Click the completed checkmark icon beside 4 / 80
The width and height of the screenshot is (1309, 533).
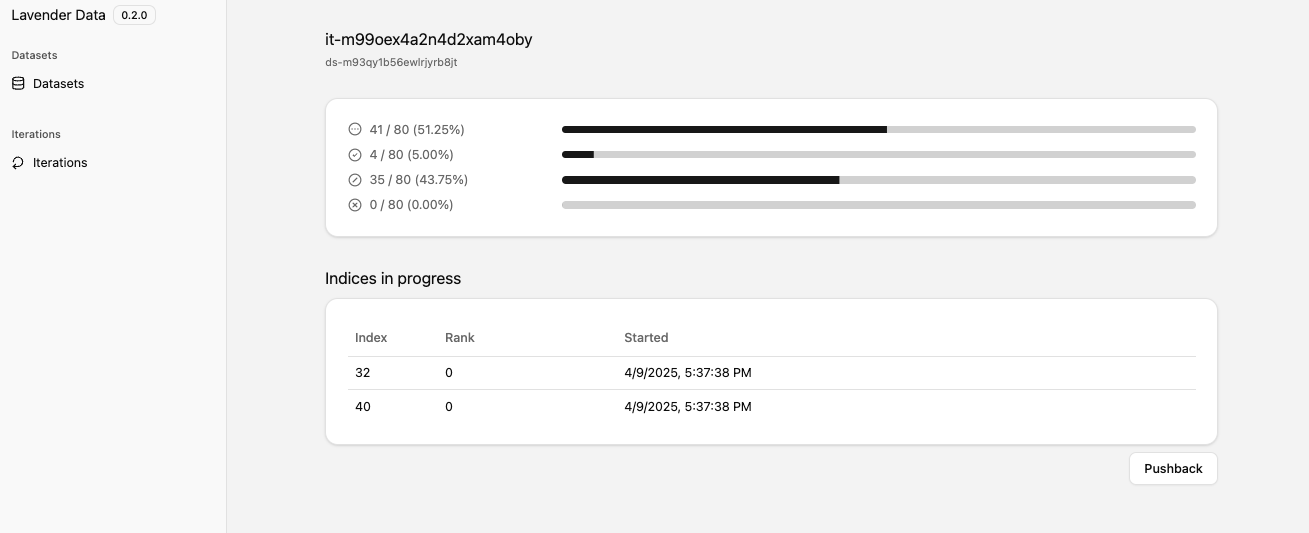pyautogui.click(x=354, y=155)
